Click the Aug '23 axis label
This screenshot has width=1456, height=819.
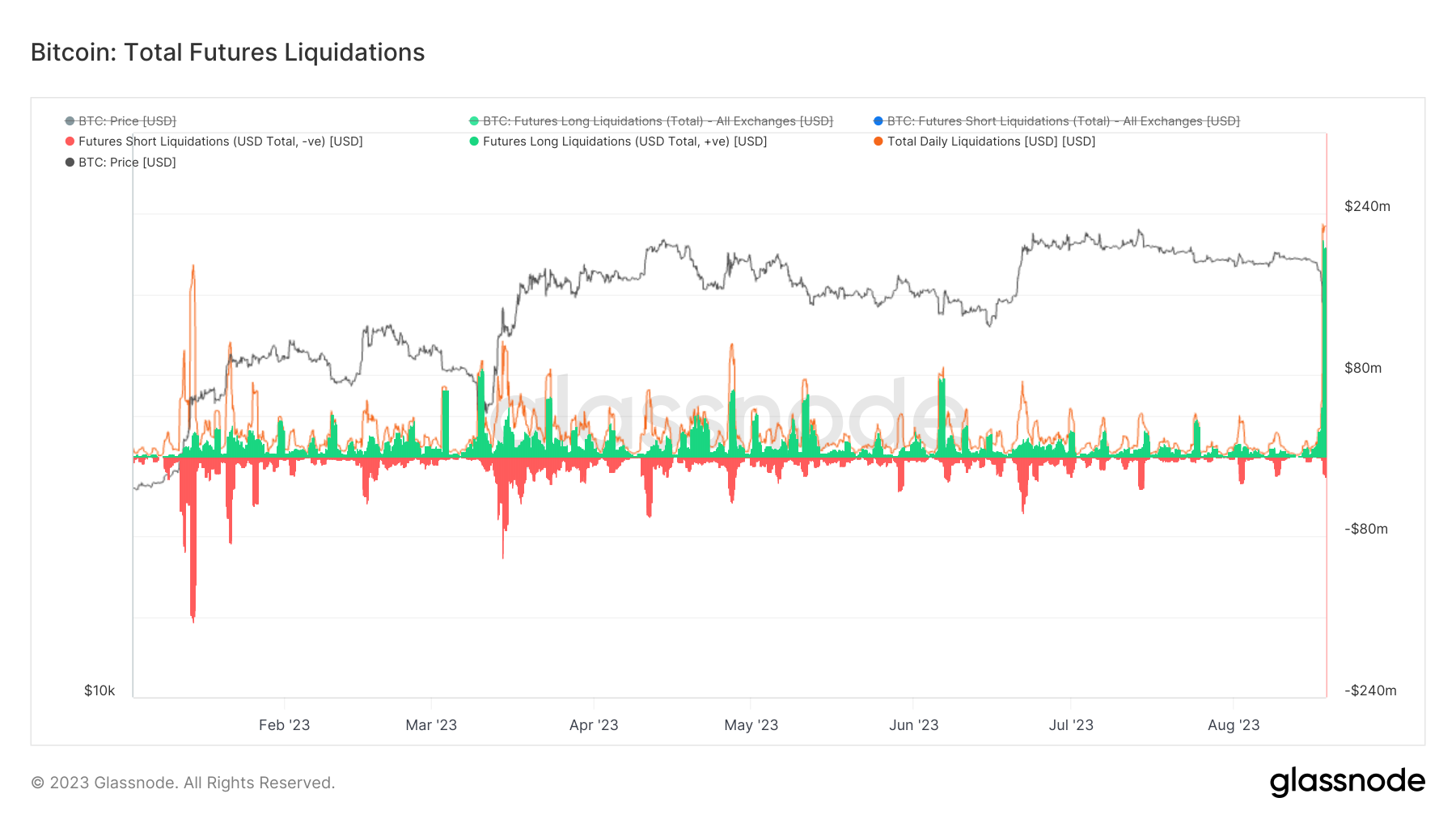[1233, 725]
